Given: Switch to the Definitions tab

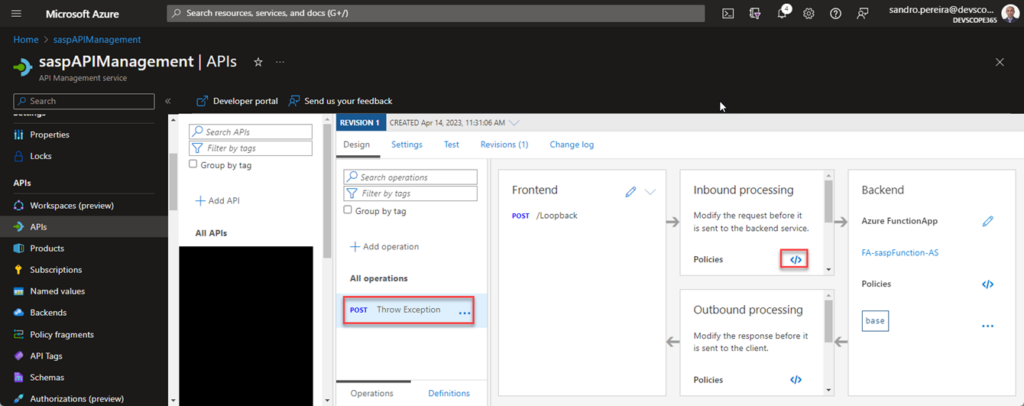Looking at the screenshot, I should 449,393.
